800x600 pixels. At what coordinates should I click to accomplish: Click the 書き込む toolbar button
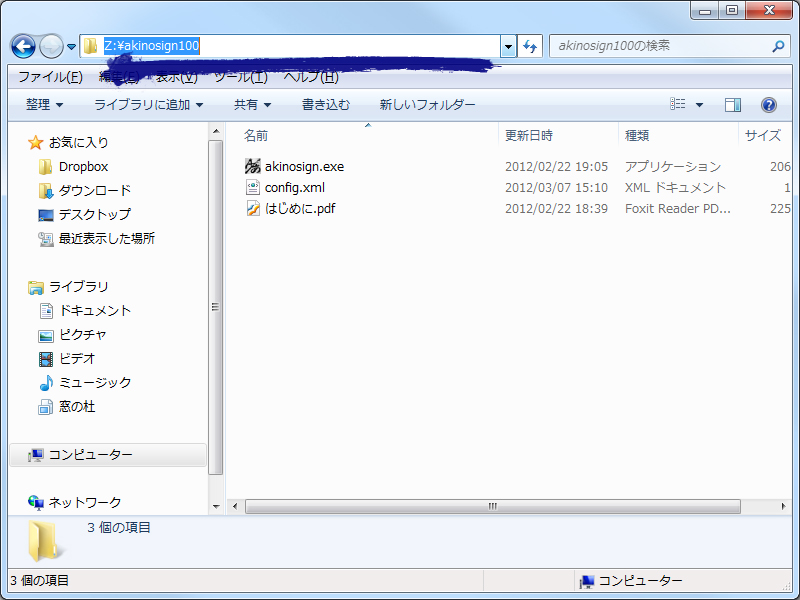tap(327, 104)
